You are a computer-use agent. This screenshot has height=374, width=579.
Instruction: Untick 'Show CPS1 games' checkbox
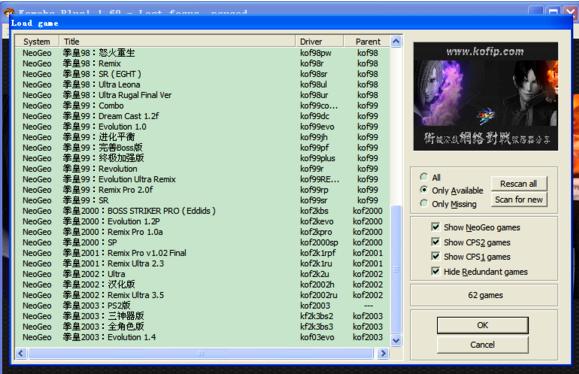coord(435,256)
